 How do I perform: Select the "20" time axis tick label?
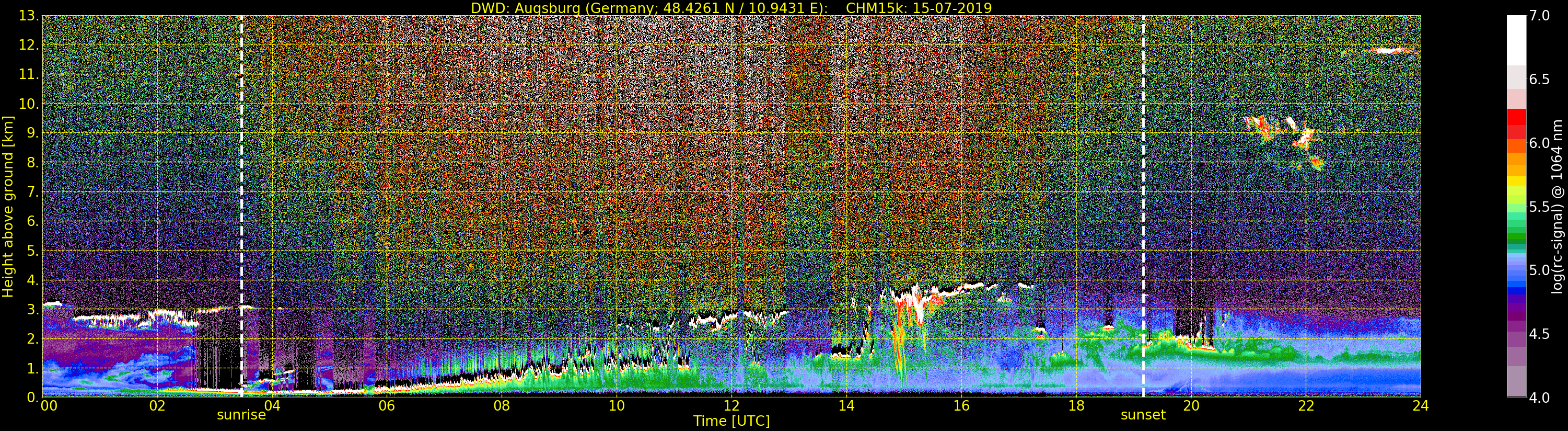[x=1191, y=405]
